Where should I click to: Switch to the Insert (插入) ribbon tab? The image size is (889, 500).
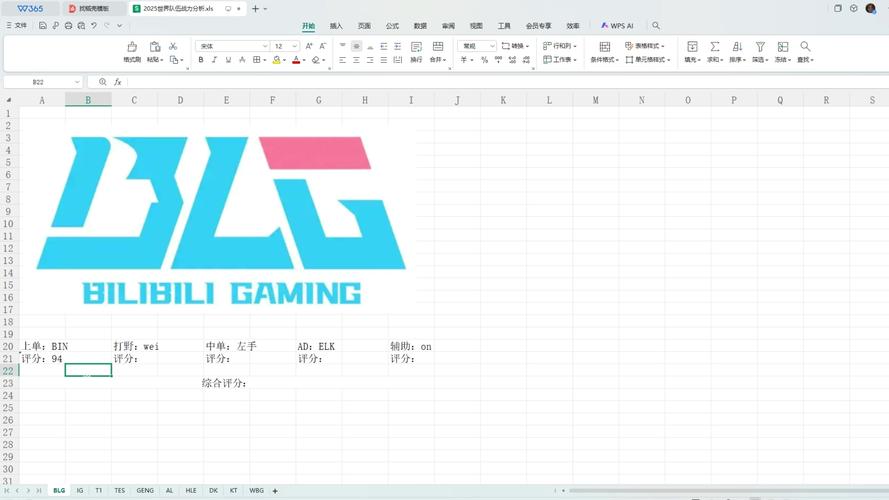coord(336,26)
